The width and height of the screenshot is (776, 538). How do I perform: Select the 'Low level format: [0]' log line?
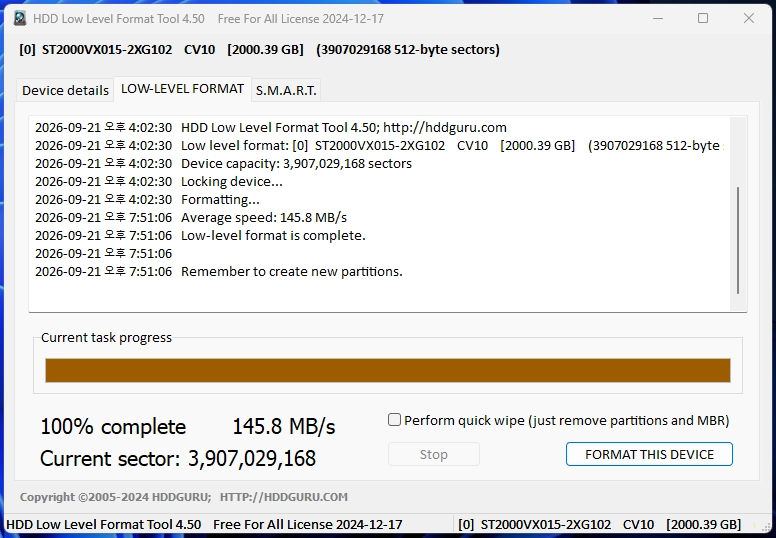(379, 146)
